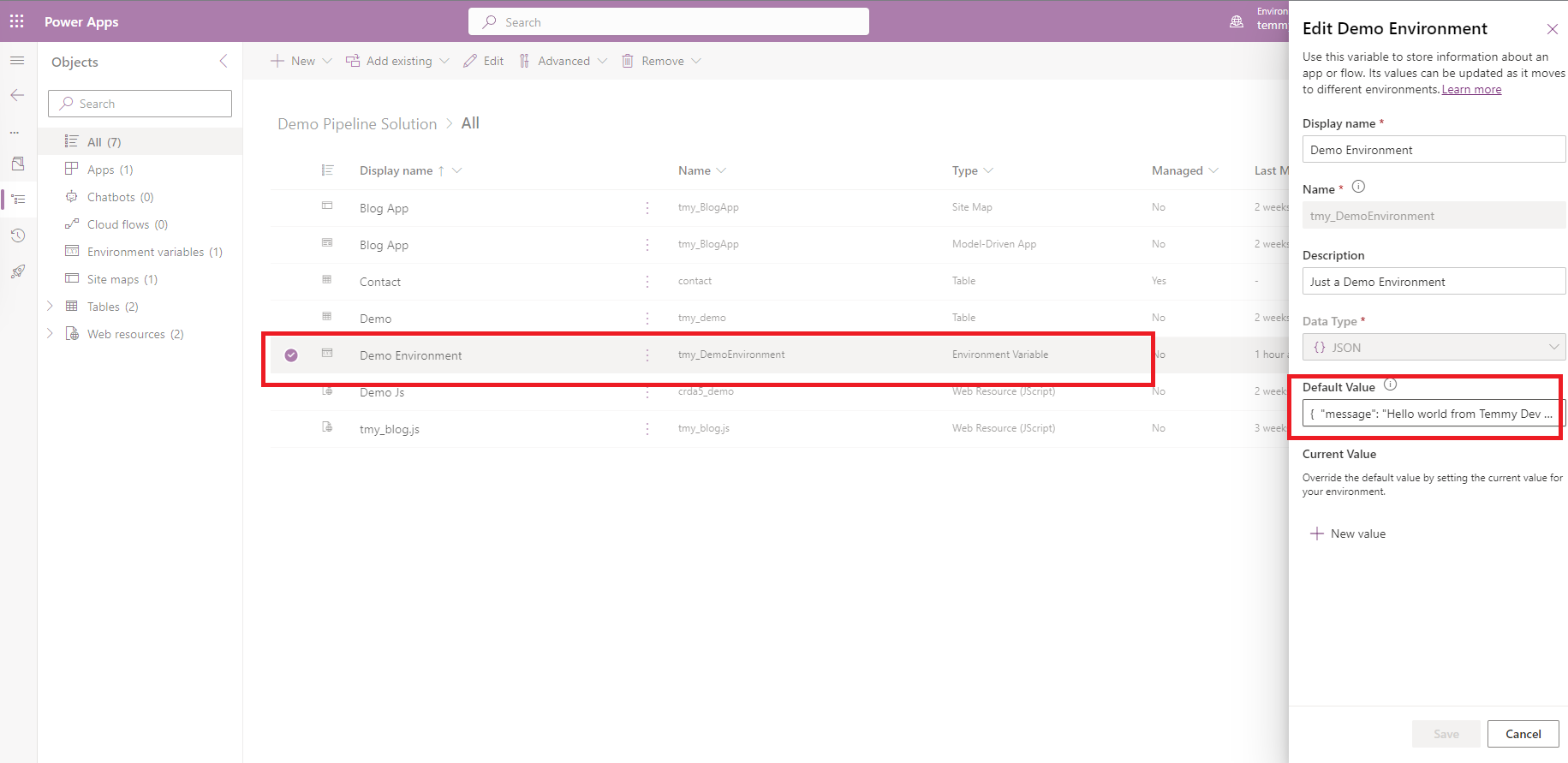Open the ellipsis item in left rail
Viewport: 1568px width, 763px height.
pos(15,132)
